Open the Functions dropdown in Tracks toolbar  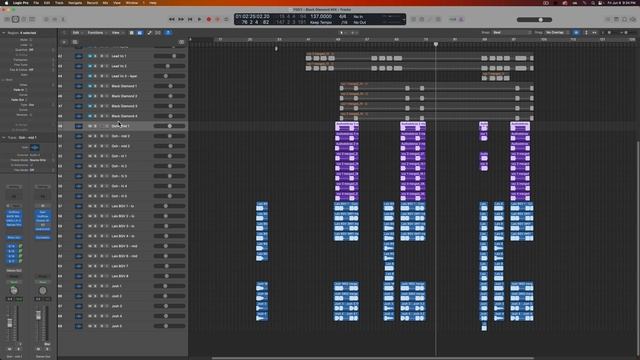click(96, 33)
